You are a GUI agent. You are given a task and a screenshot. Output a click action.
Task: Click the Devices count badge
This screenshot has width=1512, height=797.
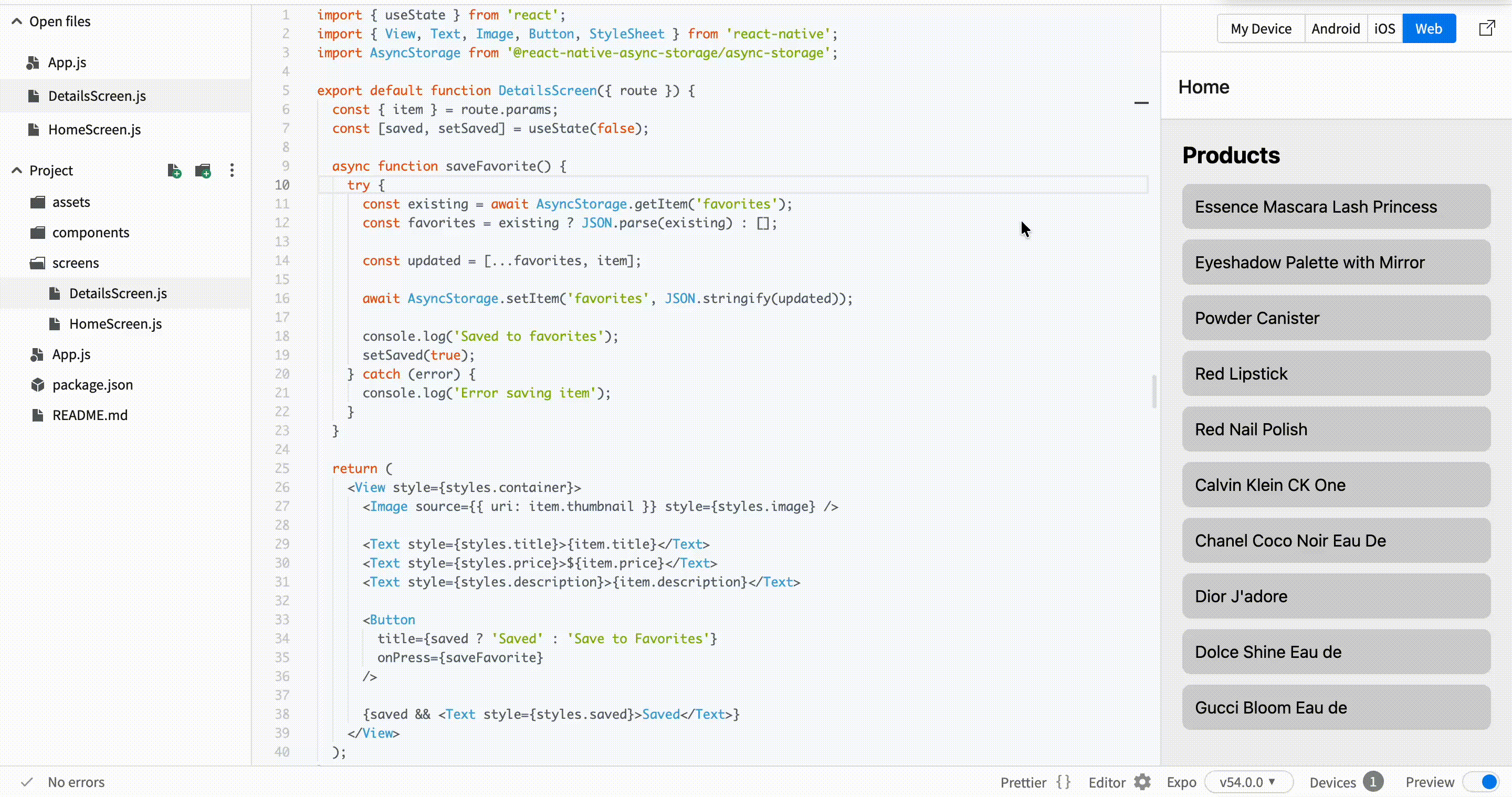(1372, 782)
